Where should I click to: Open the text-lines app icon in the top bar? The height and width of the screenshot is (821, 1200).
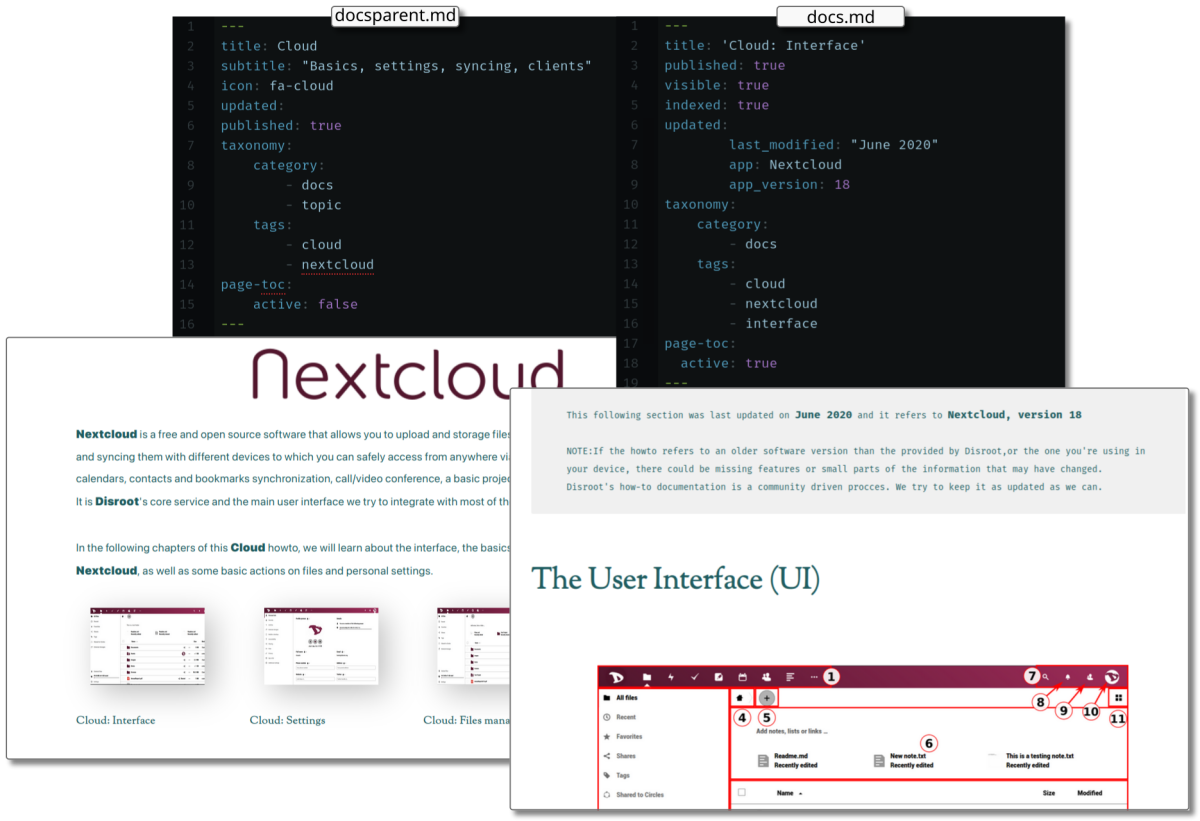tap(790, 677)
